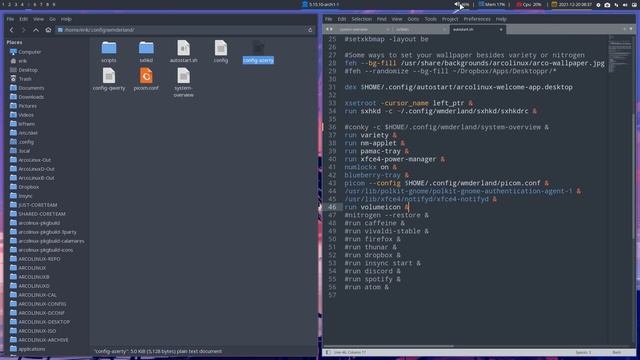Toggle side bar icon in editor status bar
This screenshot has width=640, height=360.
point(328,352)
